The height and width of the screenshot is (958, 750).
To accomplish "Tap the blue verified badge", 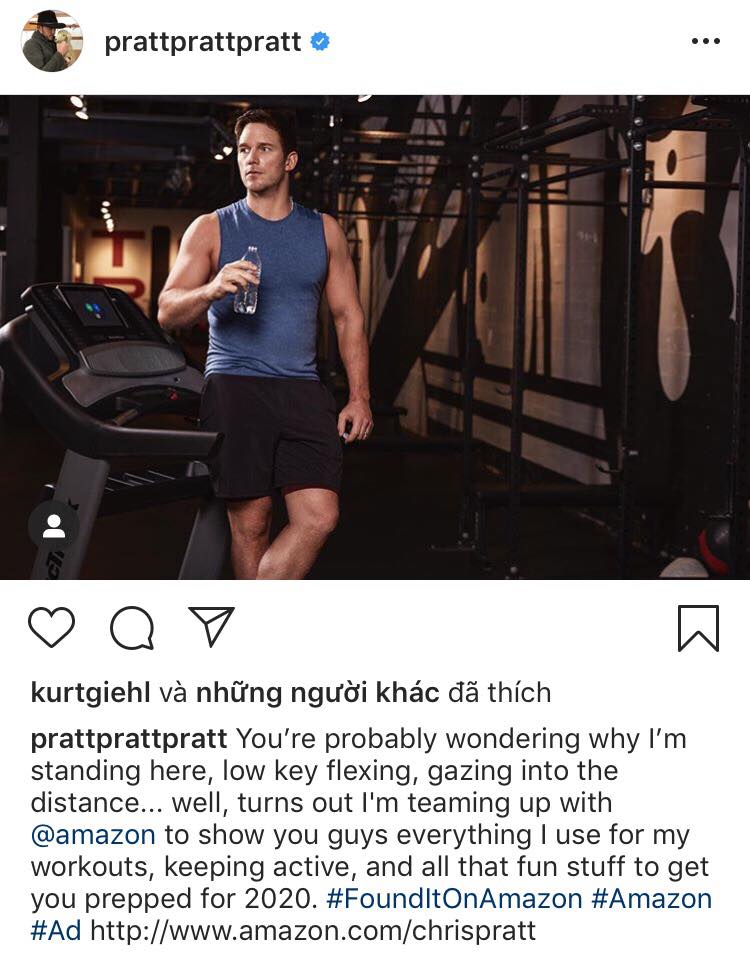I will [320, 42].
